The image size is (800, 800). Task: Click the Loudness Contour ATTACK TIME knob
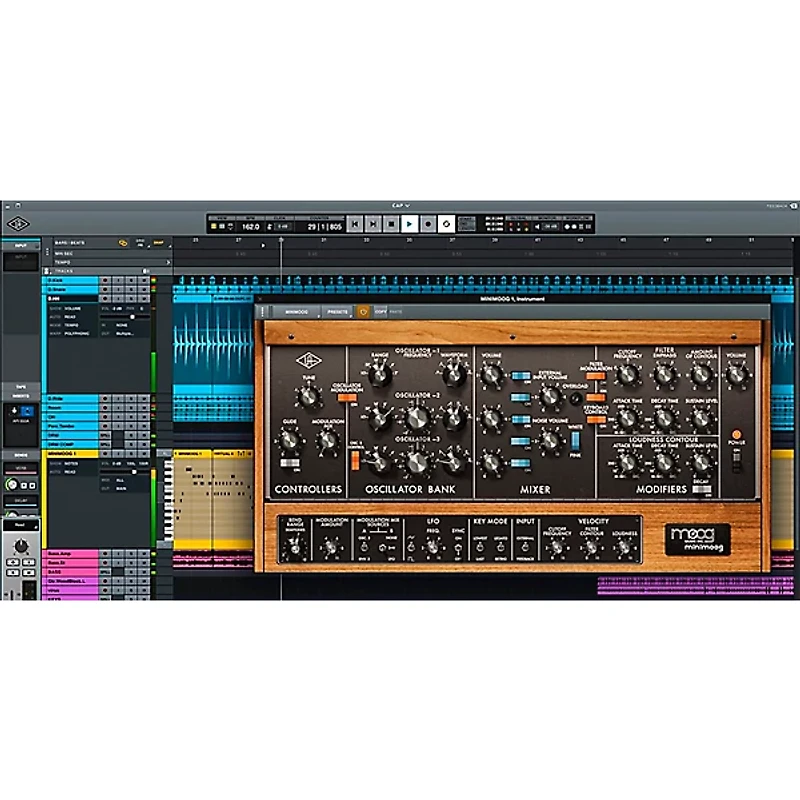pos(627,463)
